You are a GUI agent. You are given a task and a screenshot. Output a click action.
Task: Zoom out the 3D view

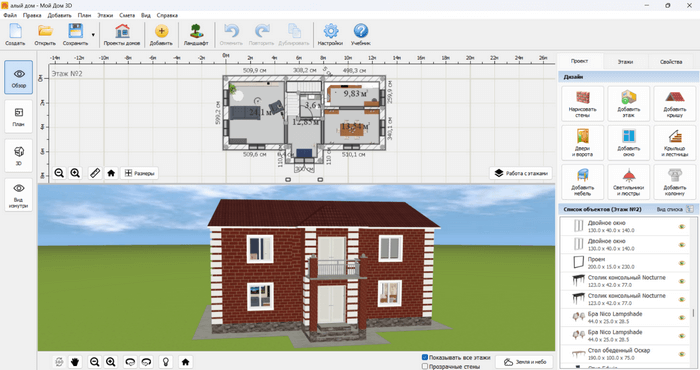tap(94, 362)
